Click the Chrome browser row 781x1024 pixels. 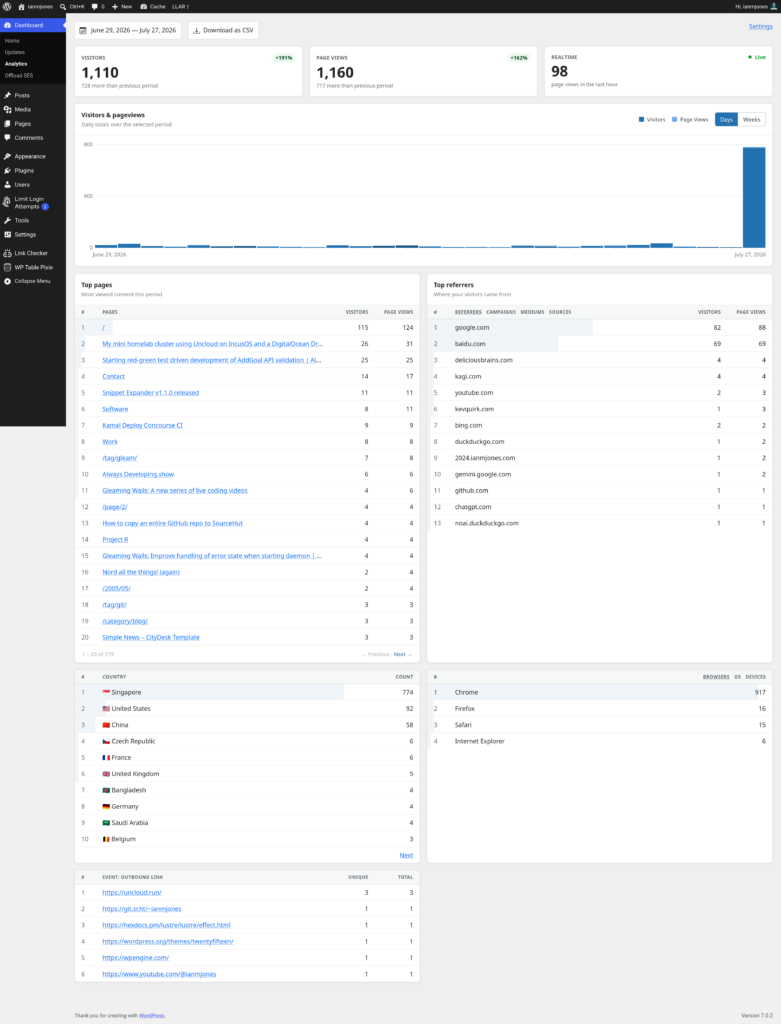click(599, 692)
